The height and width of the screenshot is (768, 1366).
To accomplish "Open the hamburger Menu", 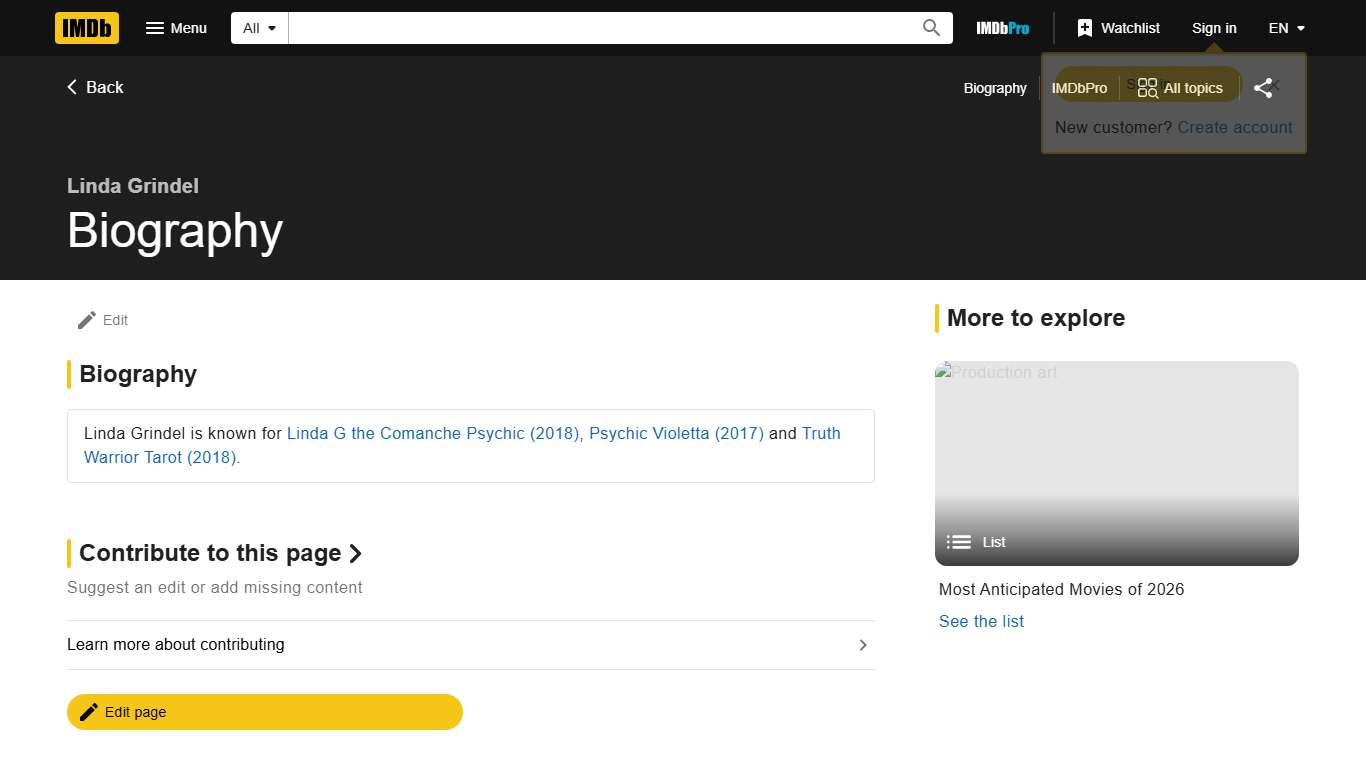I will pyautogui.click(x=176, y=28).
